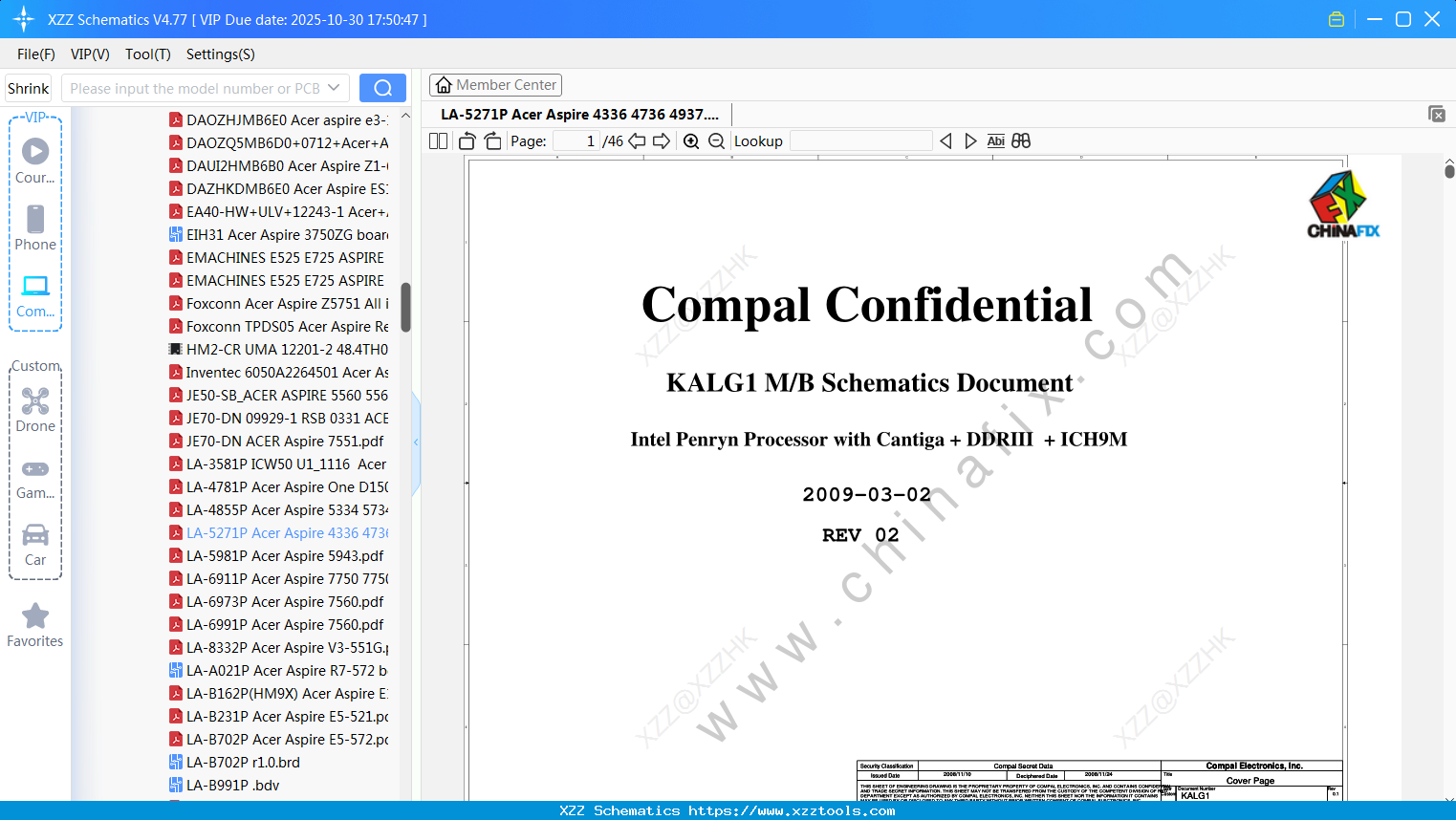
Task: Open Foxconn Acer Aspire Z5751 file
Action: 278,304
